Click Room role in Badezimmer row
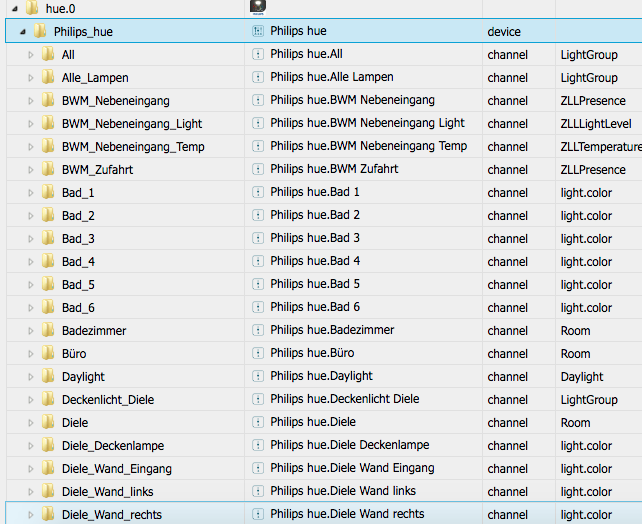Viewport: 642px width, 524px height. pyautogui.click(x=575, y=331)
